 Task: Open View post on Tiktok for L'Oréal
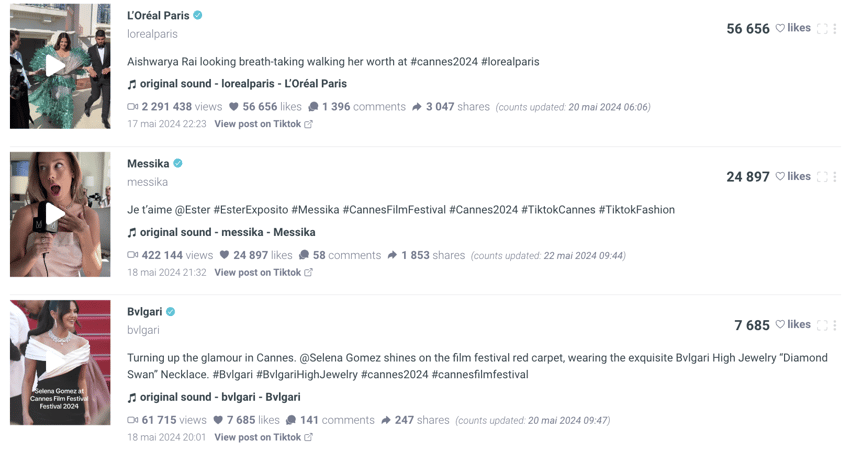(x=263, y=124)
